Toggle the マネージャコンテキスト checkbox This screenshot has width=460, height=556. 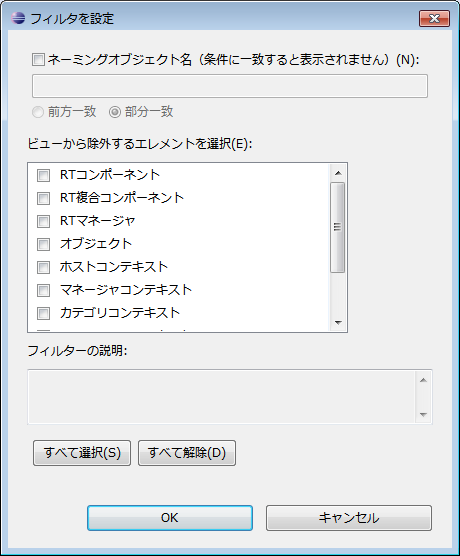43,290
